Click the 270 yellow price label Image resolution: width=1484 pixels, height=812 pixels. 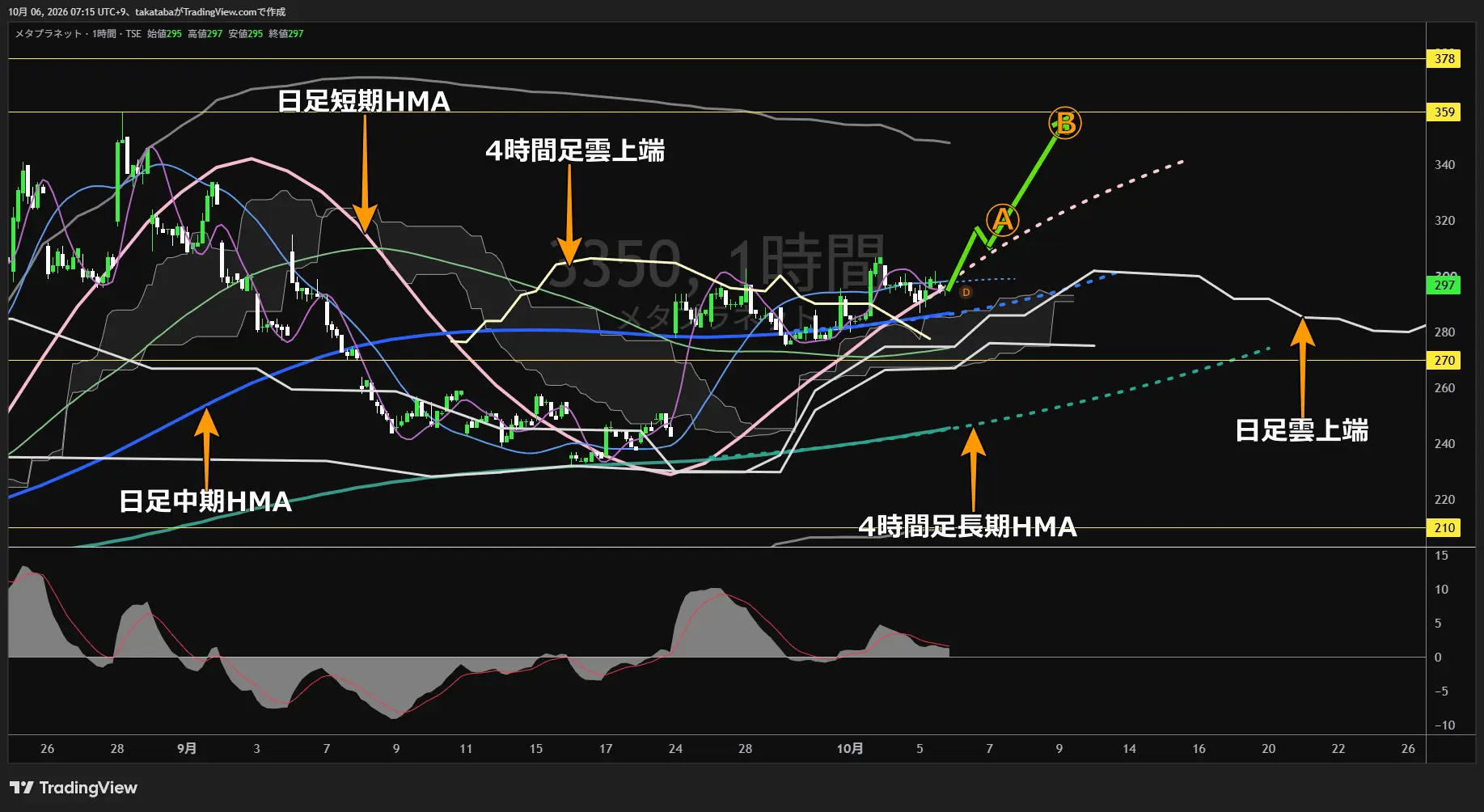[x=1444, y=360]
